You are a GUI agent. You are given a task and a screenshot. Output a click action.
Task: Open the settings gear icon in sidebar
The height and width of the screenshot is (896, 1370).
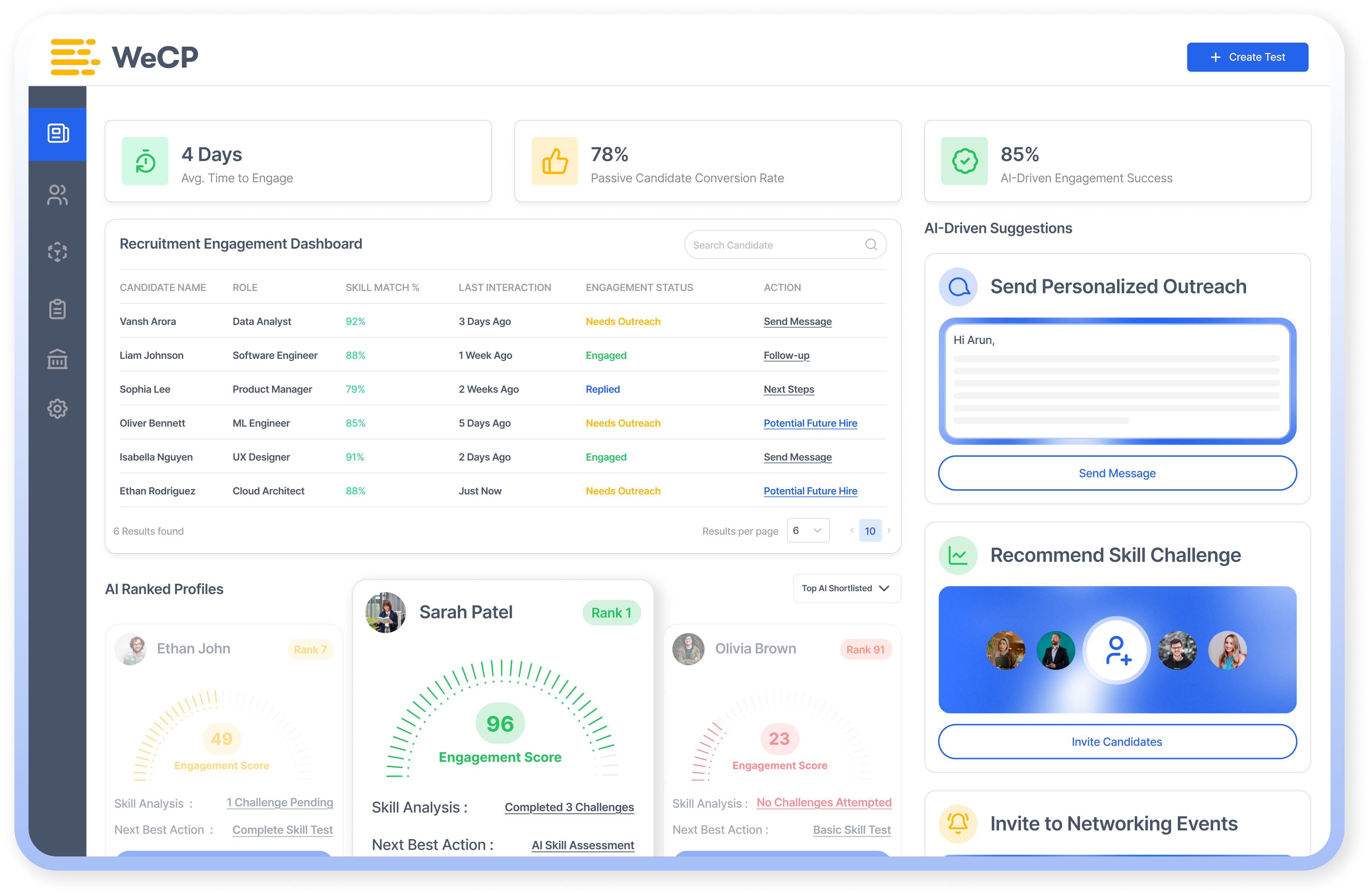(x=58, y=409)
